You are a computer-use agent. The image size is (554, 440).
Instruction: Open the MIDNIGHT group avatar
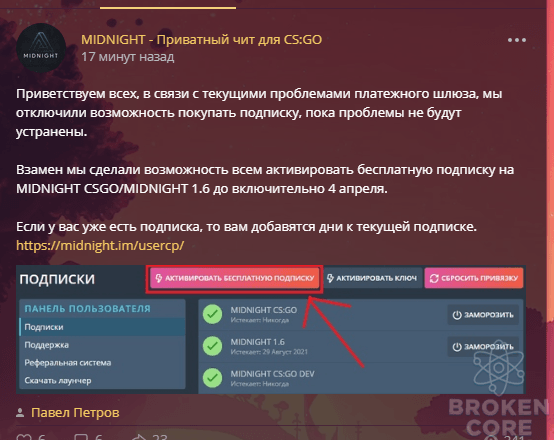[x=41, y=48]
